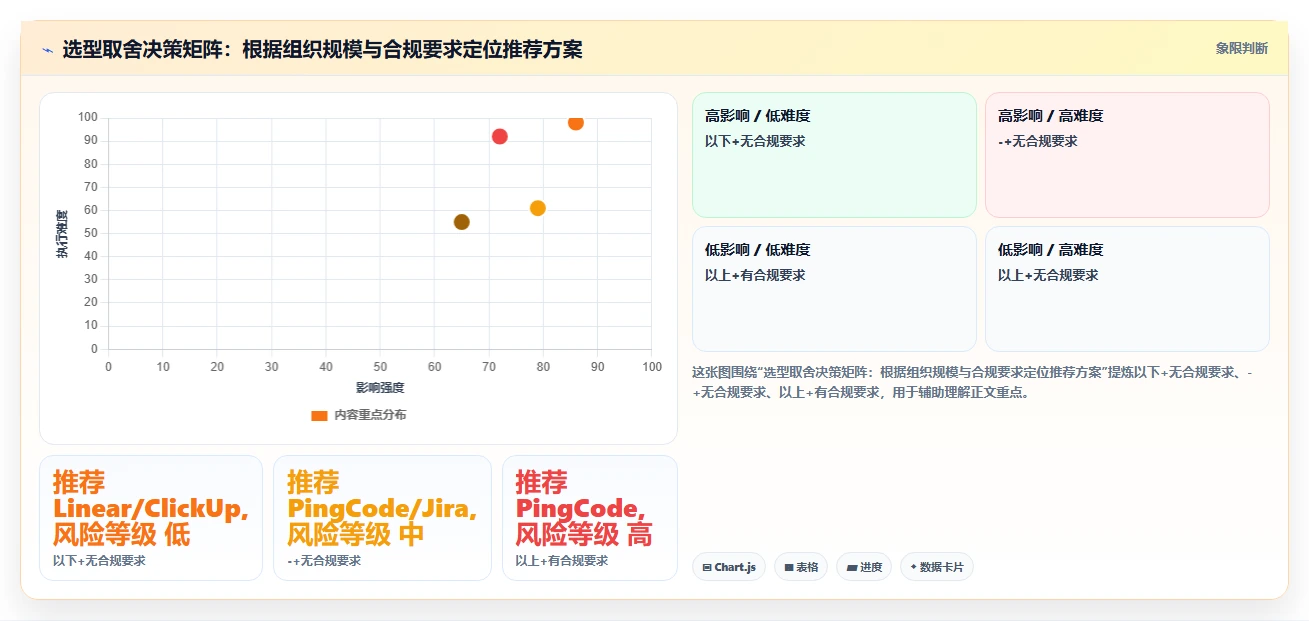
Task: Select the 表格 tag chip
Action: (801, 567)
